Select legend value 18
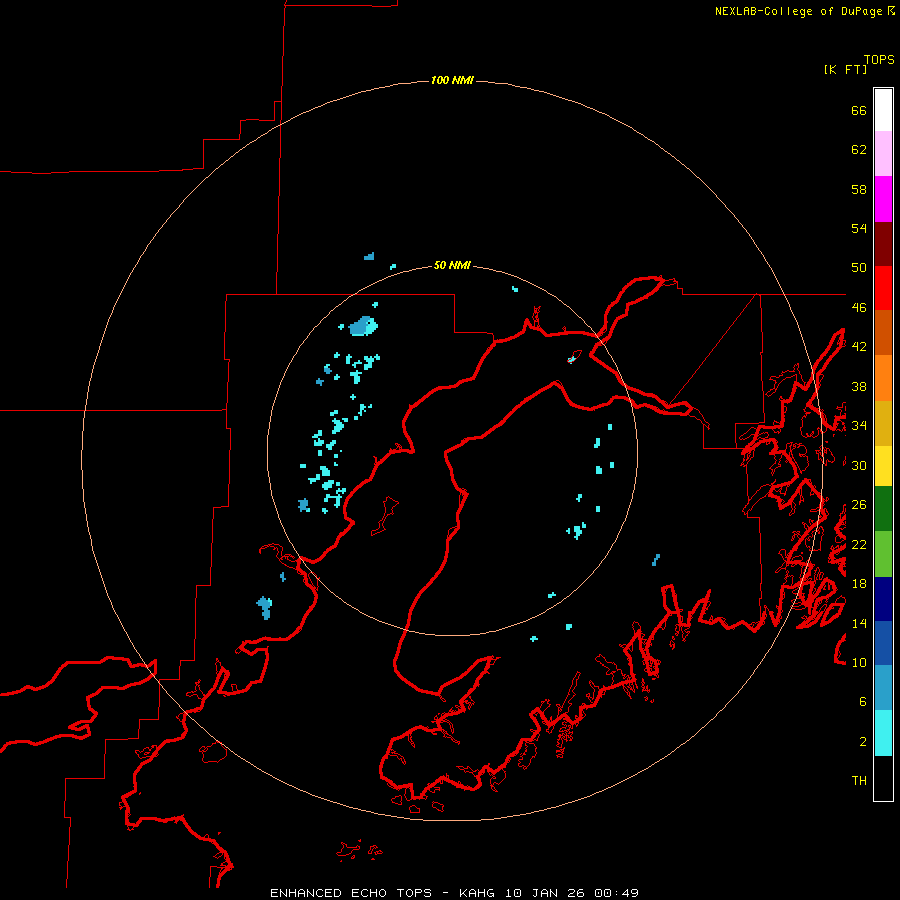Image resolution: width=900 pixels, height=900 pixels. pos(859,584)
